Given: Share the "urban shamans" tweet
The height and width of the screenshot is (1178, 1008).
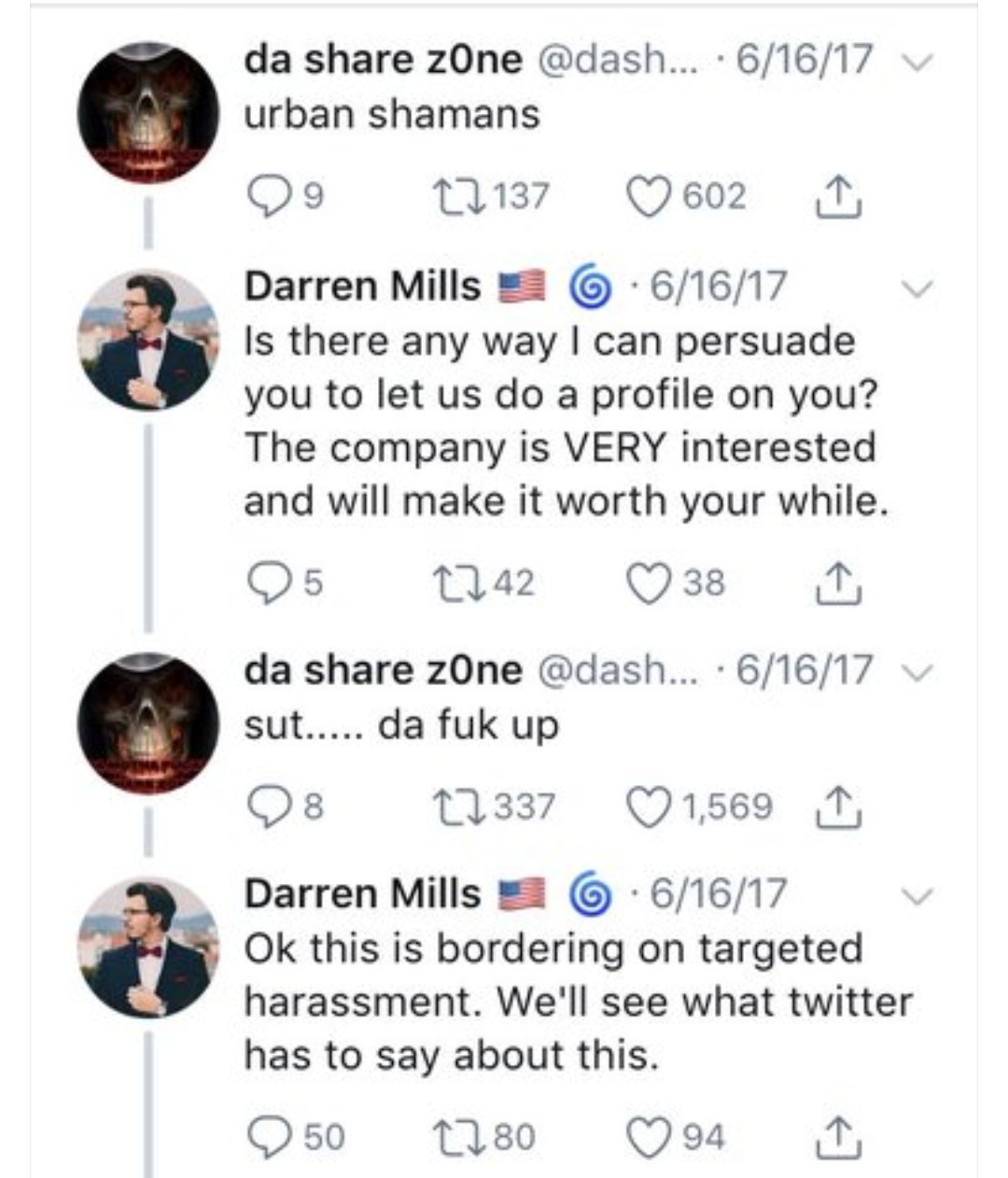Looking at the screenshot, I should (837, 197).
